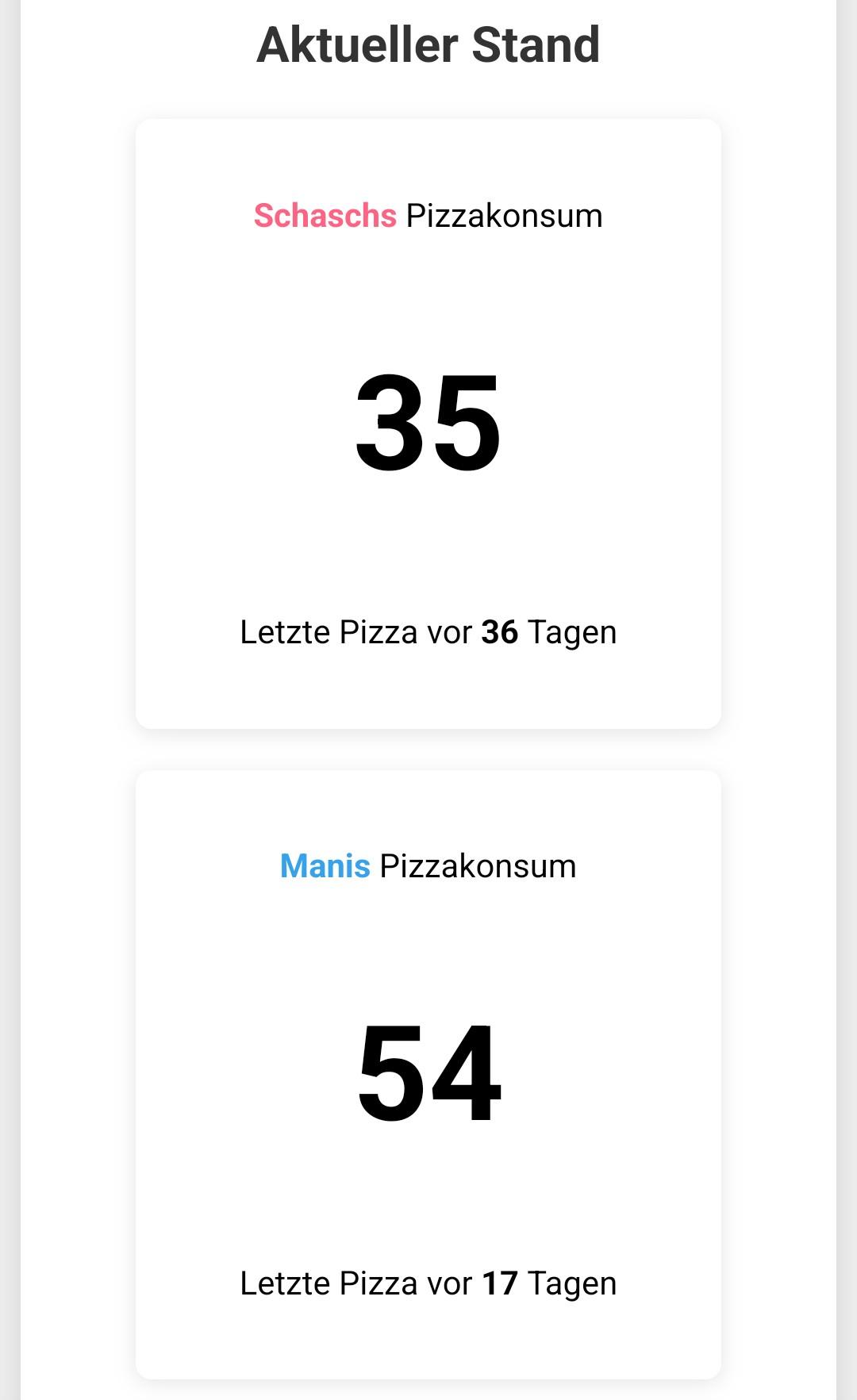The height and width of the screenshot is (1400, 857).
Task: Click the blue Manis name
Action: pos(325,866)
